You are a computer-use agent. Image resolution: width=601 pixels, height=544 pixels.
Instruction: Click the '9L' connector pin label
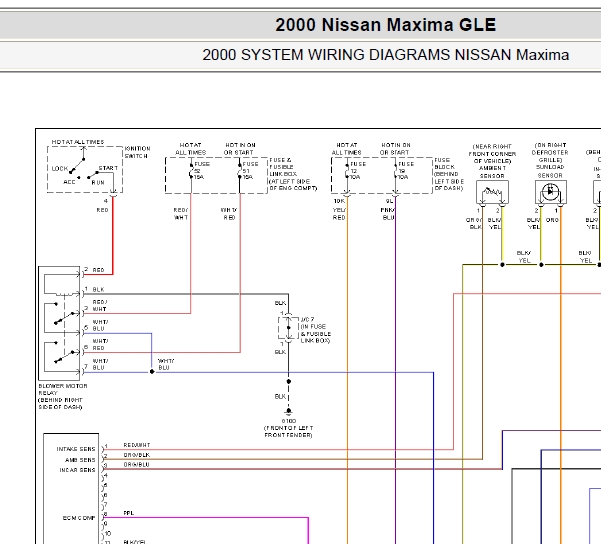[389, 201]
